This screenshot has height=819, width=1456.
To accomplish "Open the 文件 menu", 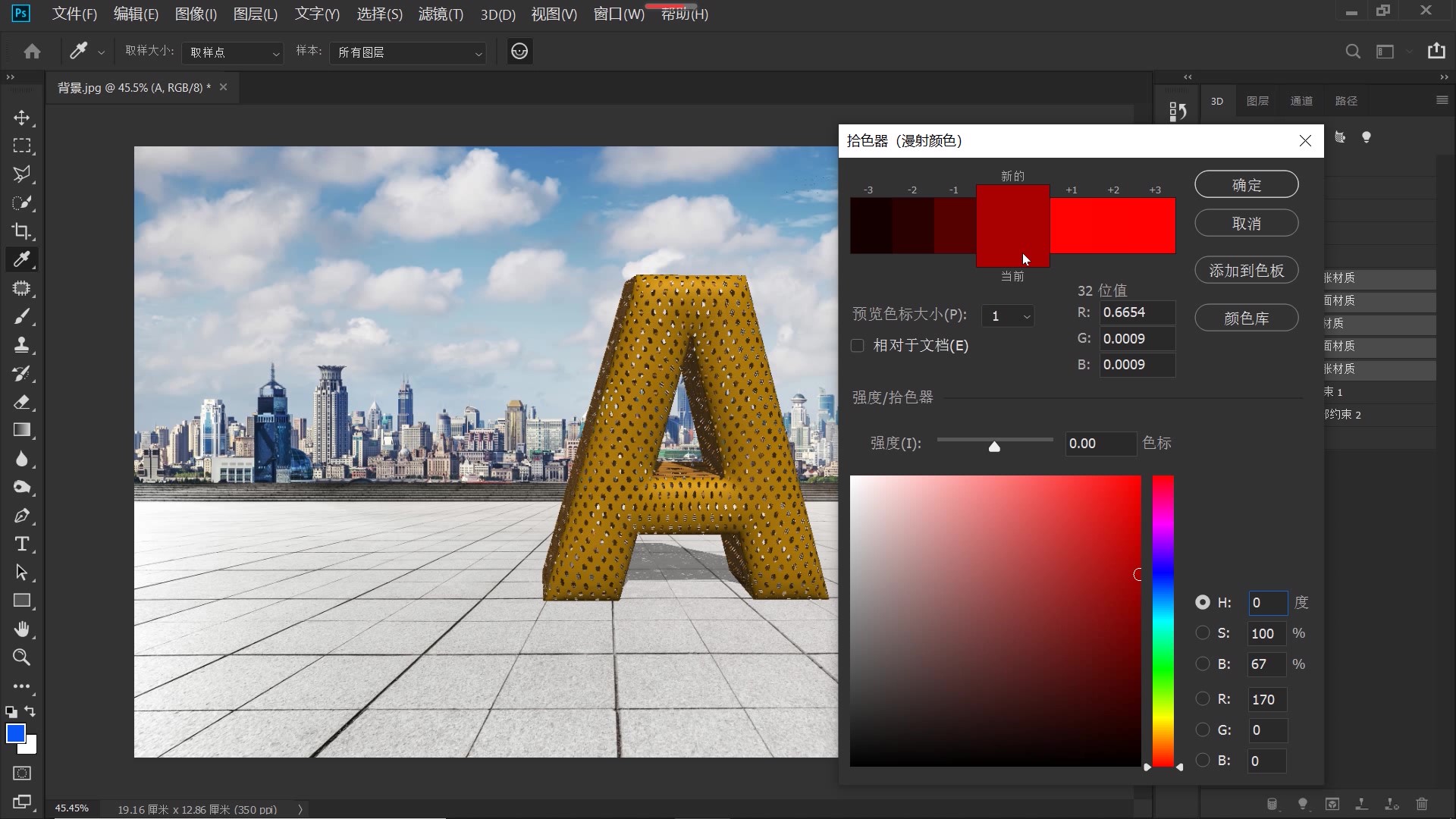I will point(74,14).
